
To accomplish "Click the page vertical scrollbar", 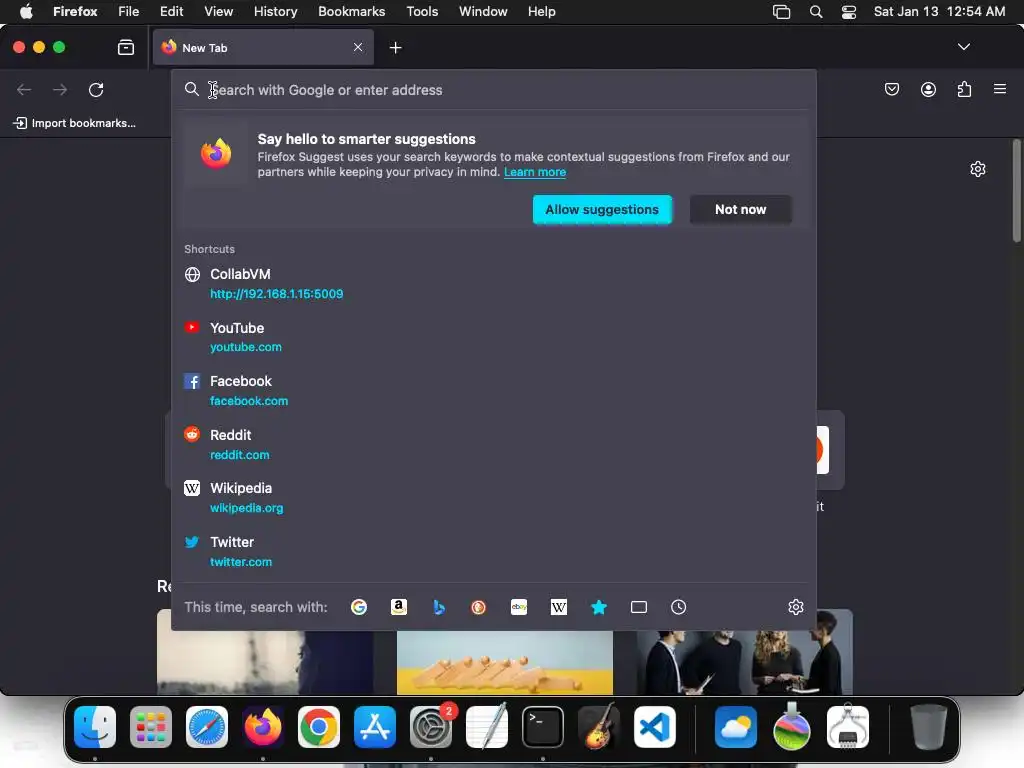I will click(1017, 191).
